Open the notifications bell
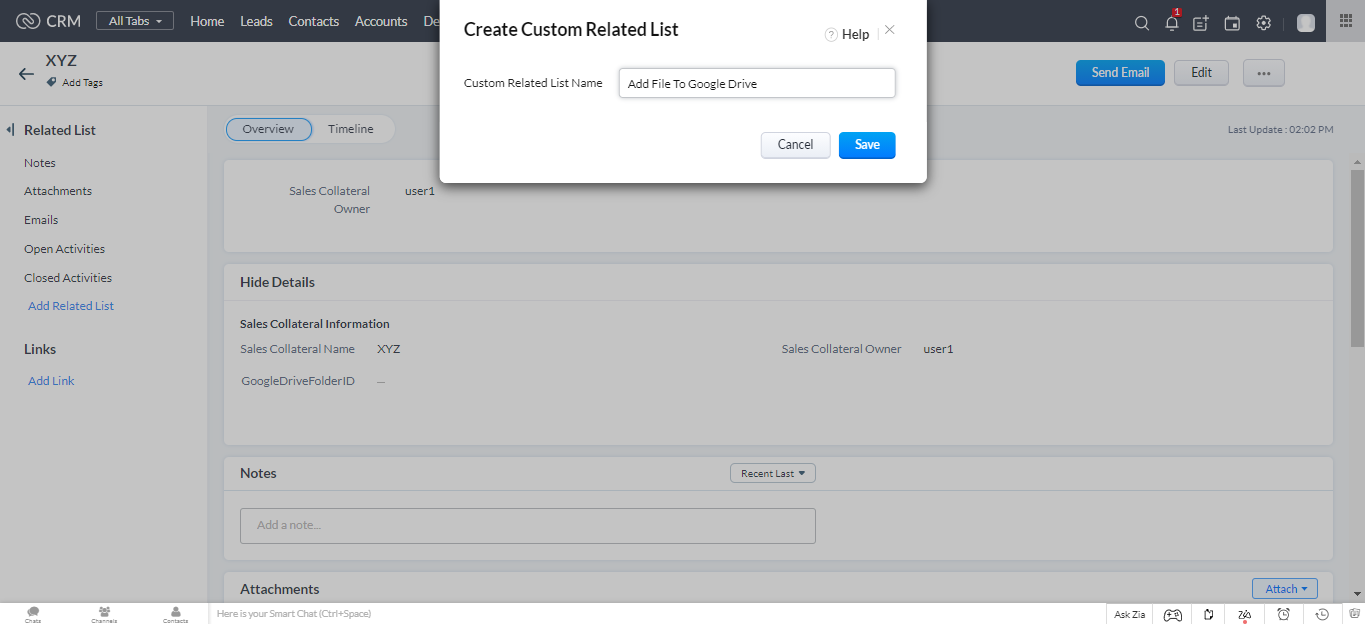Image resolution: width=1365 pixels, height=624 pixels. 1172,23
